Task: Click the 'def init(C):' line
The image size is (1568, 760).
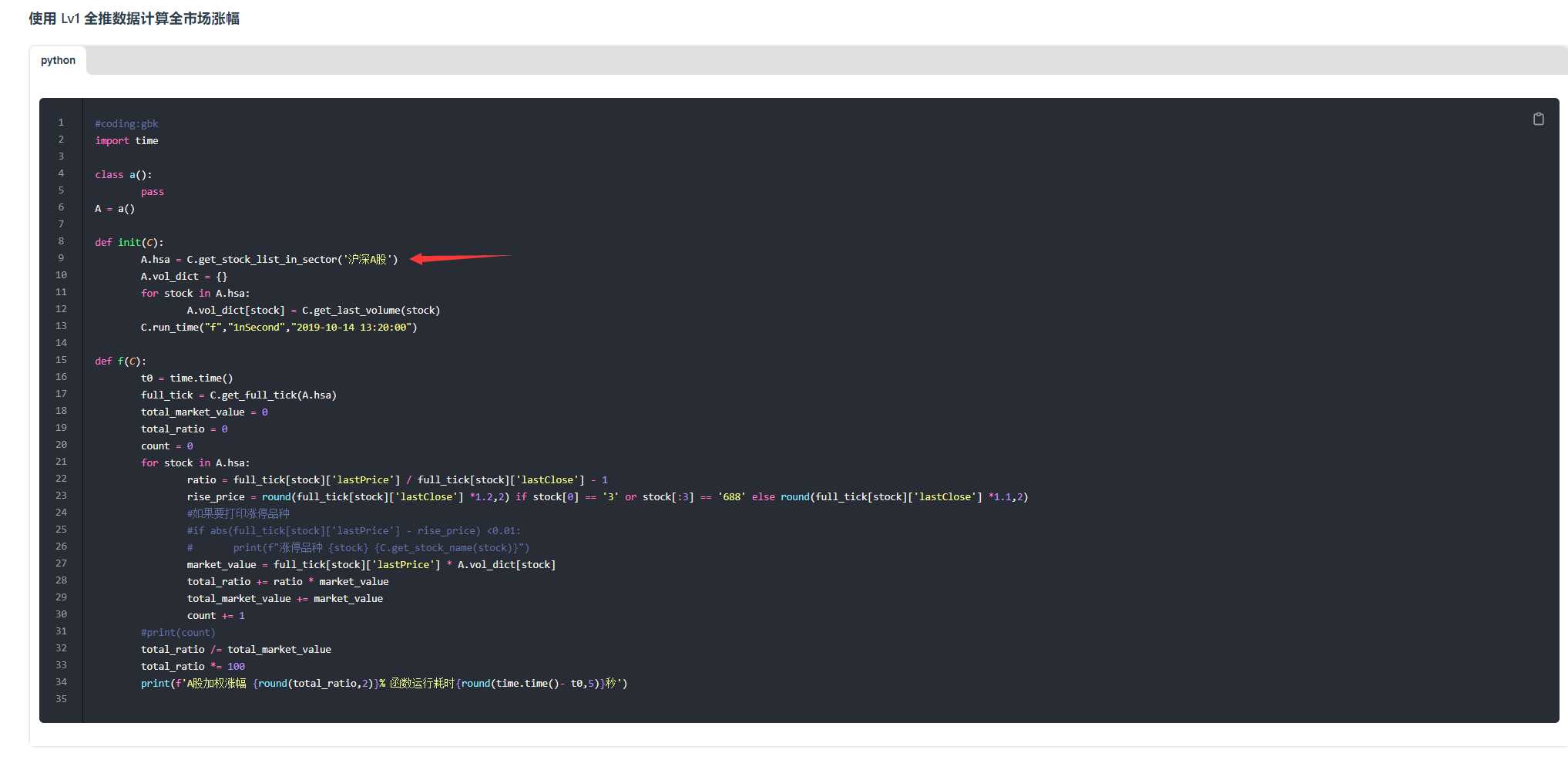Action: tap(129, 242)
